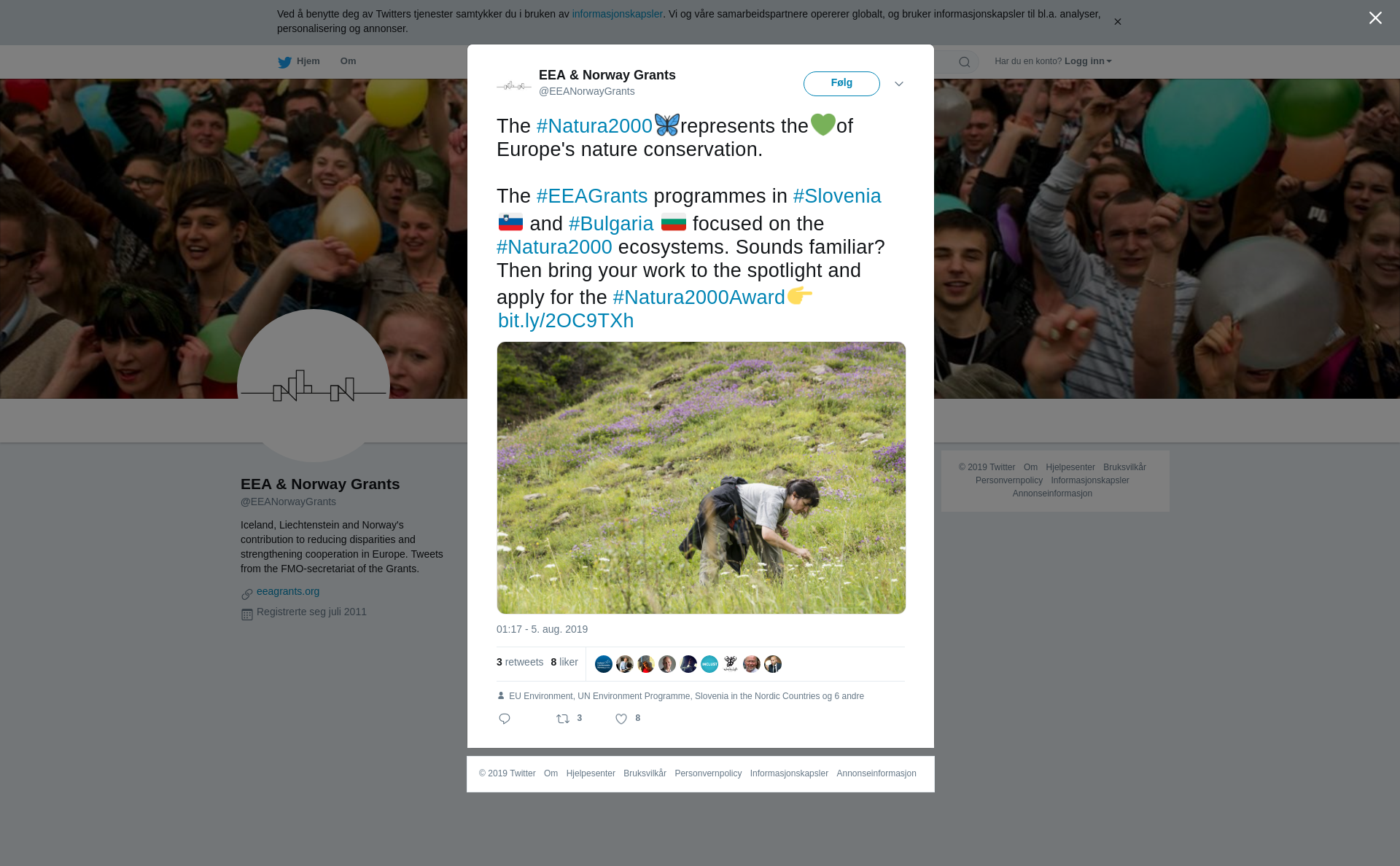Close the tweet overlay with the large X

1375,18
